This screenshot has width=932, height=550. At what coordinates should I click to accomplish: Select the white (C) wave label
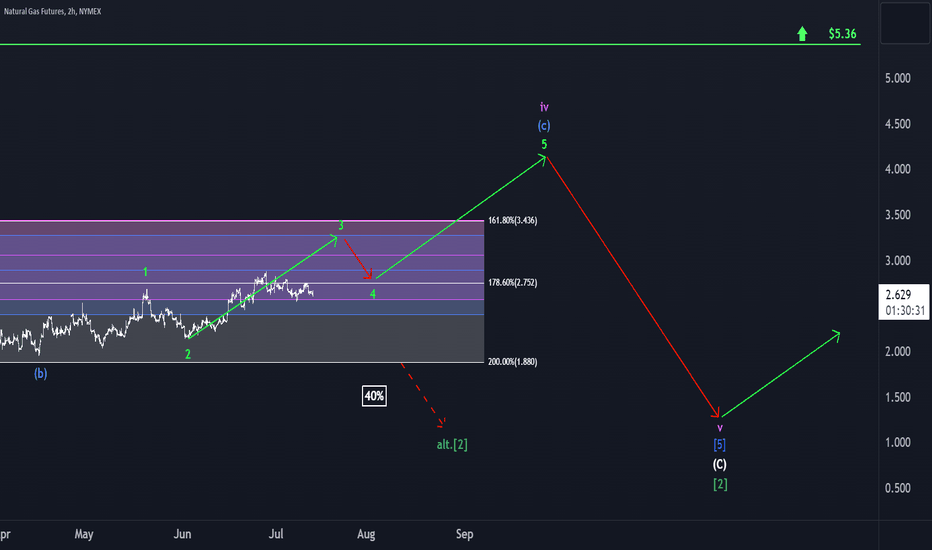pyautogui.click(x=720, y=464)
